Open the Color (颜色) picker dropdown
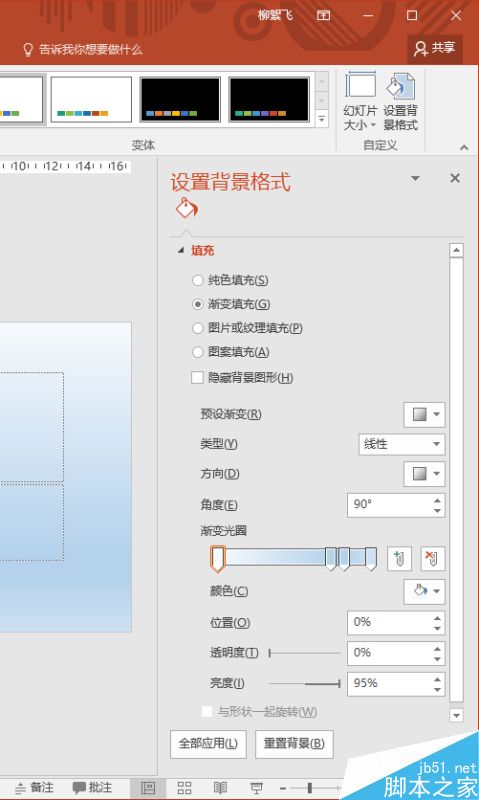This screenshot has height=800, width=479. tap(424, 591)
